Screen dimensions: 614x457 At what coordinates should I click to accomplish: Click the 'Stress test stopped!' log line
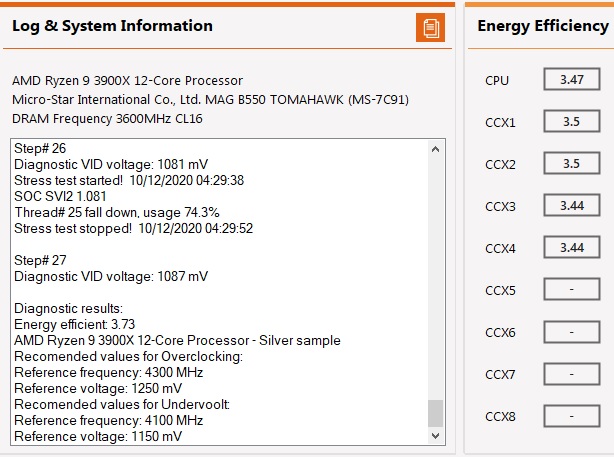tap(134, 228)
